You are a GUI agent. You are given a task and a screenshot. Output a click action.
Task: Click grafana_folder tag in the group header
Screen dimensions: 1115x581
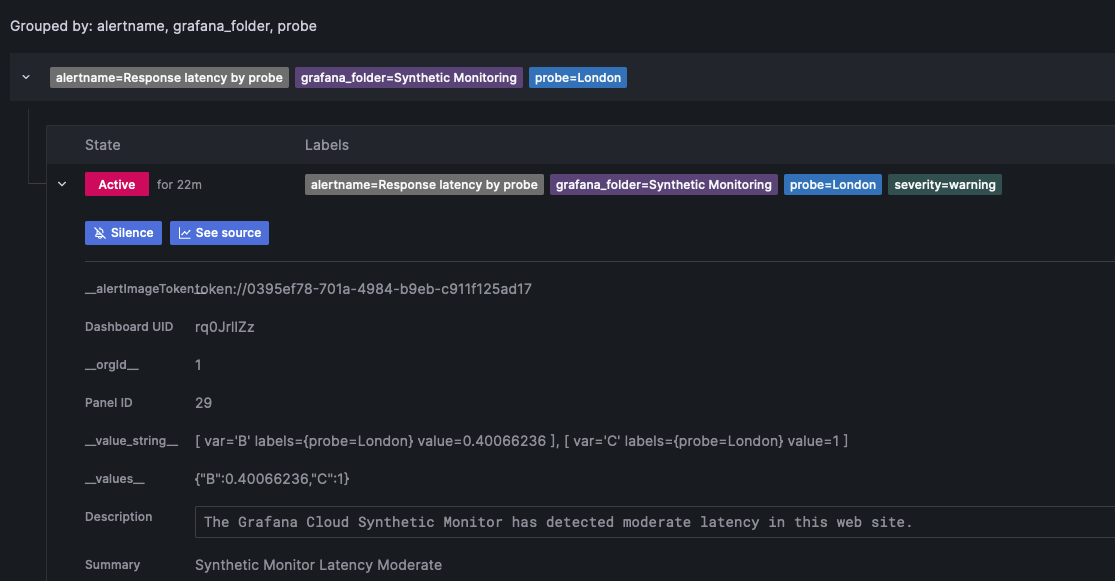(409, 77)
